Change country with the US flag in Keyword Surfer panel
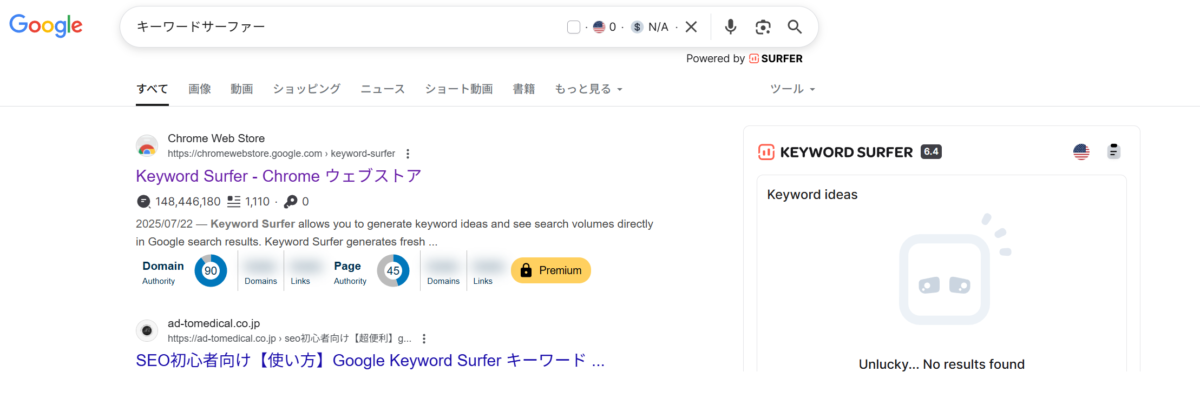This screenshot has width=1200, height=405. [1081, 152]
